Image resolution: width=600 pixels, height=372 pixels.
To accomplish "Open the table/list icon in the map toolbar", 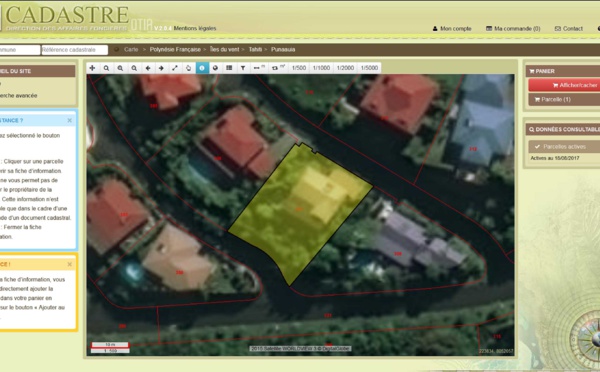I will (229, 68).
